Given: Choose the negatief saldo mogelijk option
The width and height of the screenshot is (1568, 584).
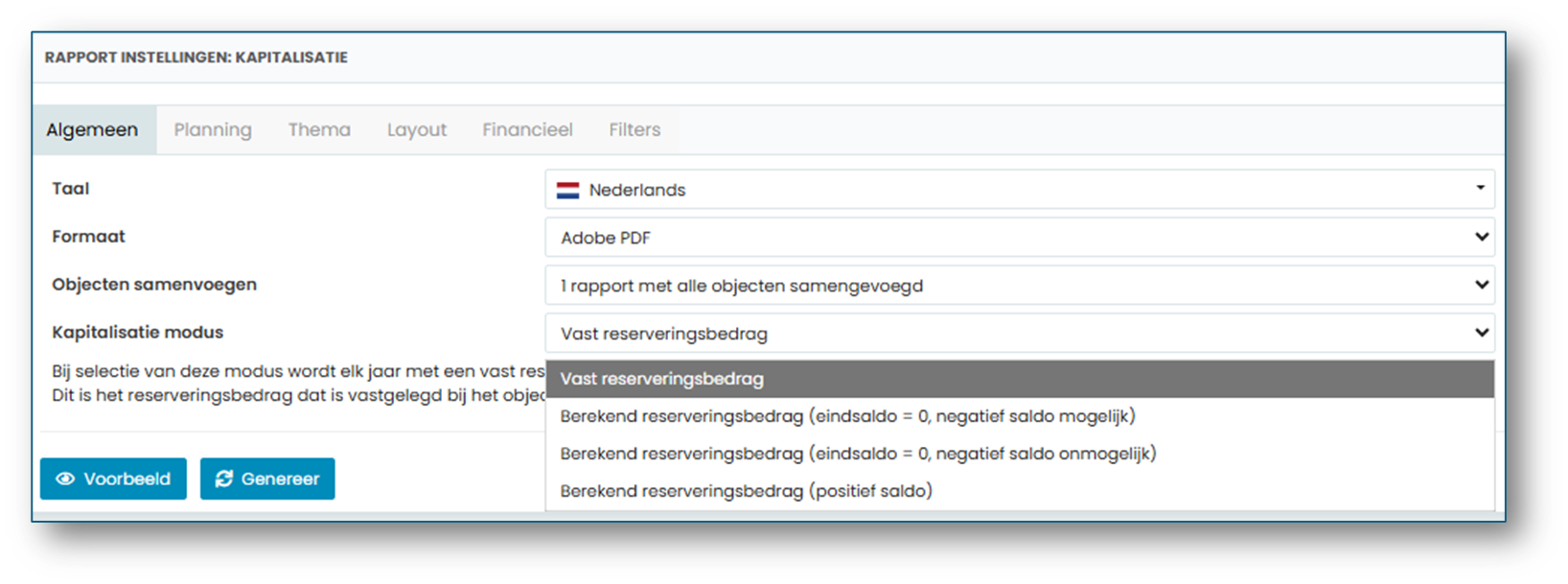Looking at the screenshot, I should [1020, 416].
